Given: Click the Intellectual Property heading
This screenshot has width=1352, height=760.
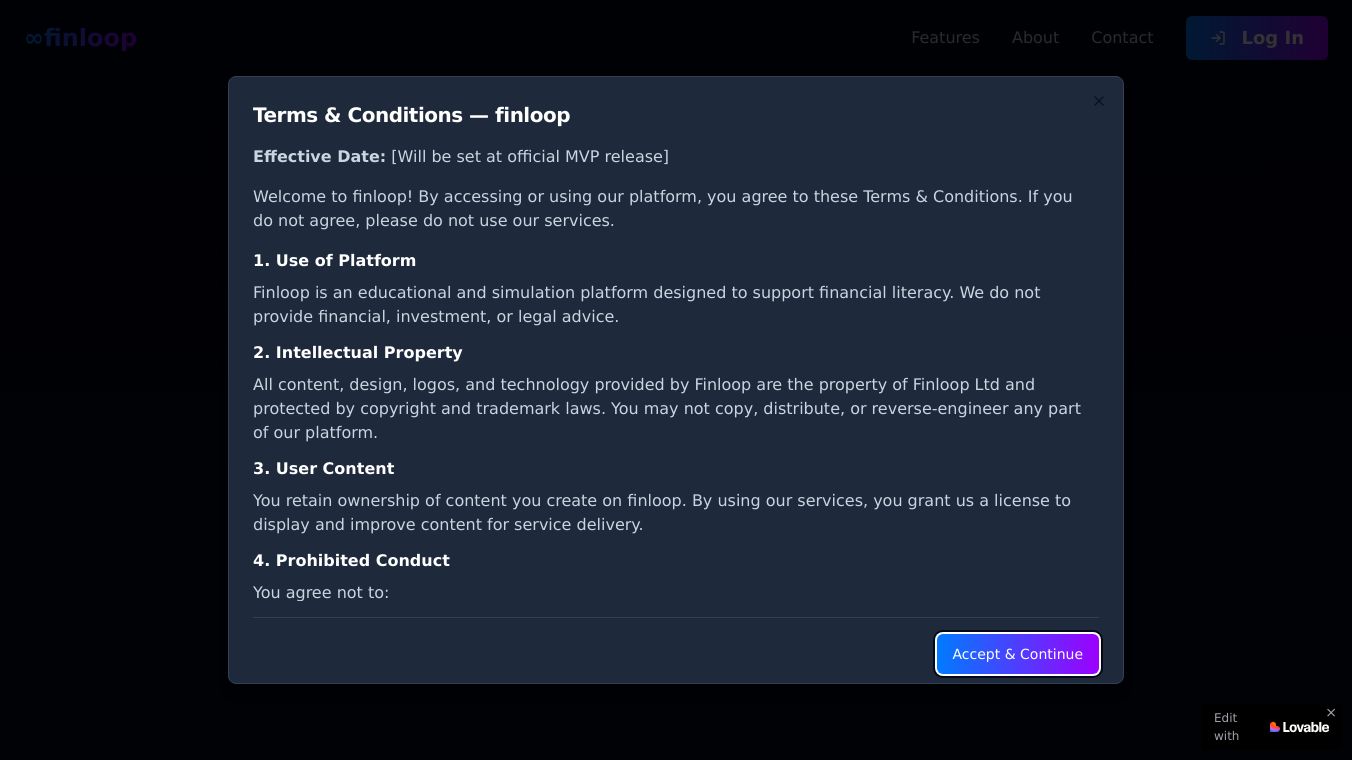Looking at the screenshot, I should tap(357, 352).
